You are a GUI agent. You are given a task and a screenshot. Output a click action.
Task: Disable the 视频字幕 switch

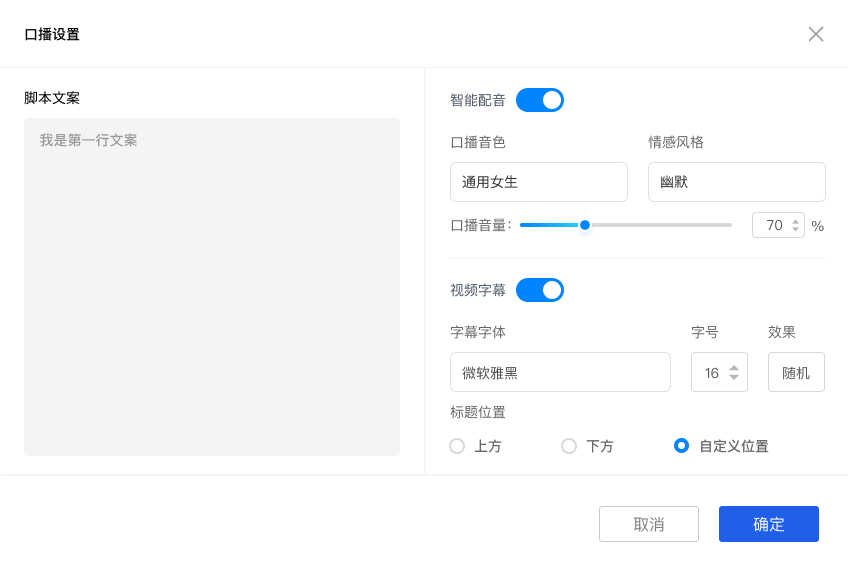point(540,290)
